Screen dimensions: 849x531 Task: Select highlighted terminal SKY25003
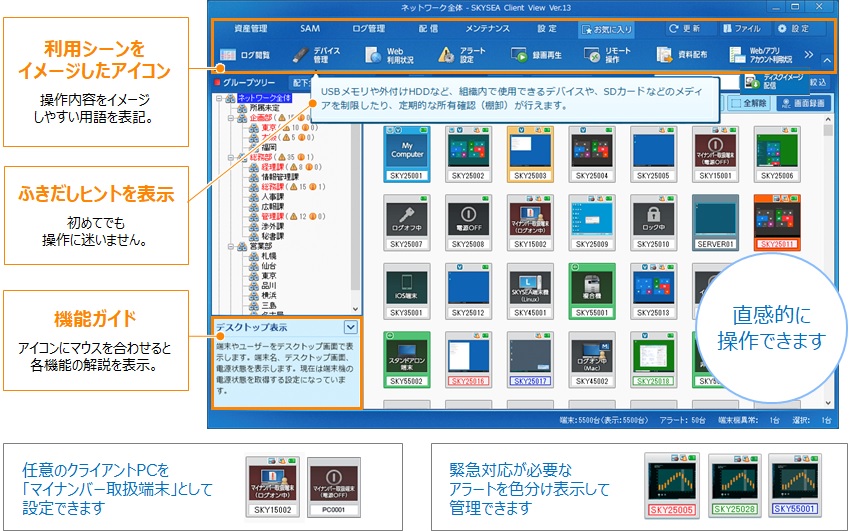[530, 154]
